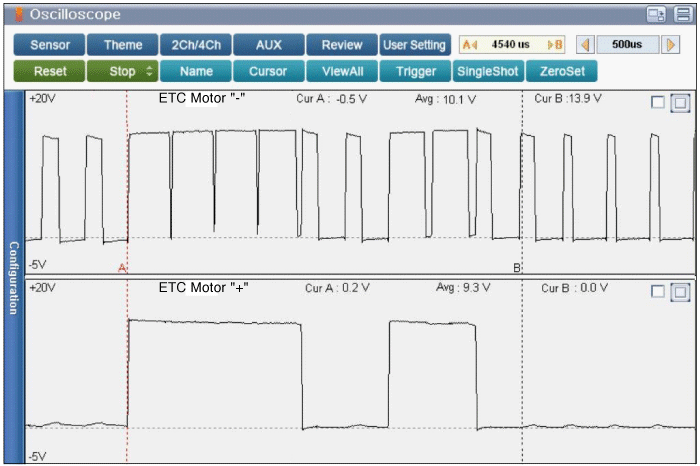Click small square icon on ETC Motor "+" channel
This screenshot has height=466, width=700.
(x=658, y=292)
